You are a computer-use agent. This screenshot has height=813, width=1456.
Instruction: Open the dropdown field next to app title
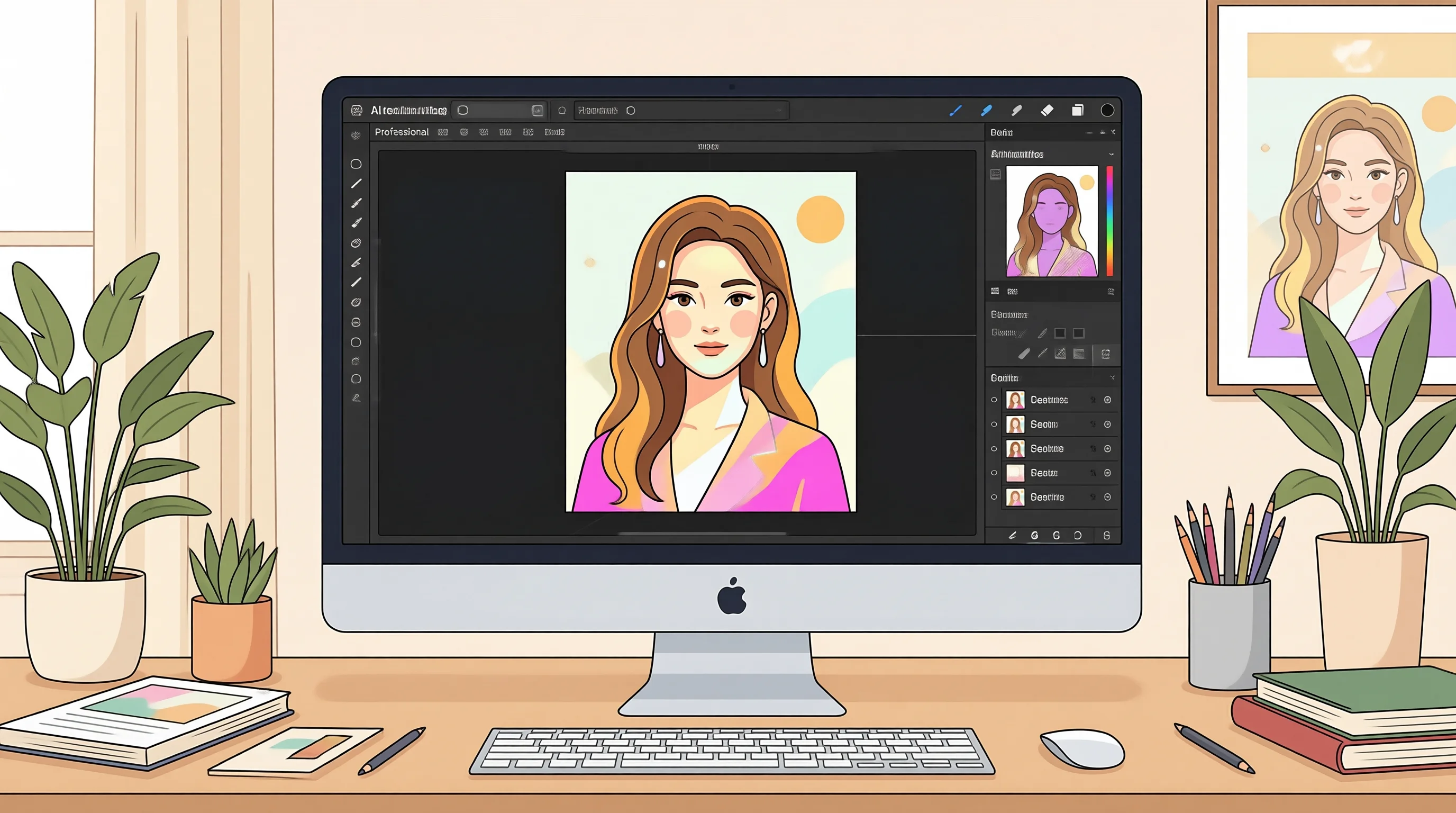click(498, 110)
